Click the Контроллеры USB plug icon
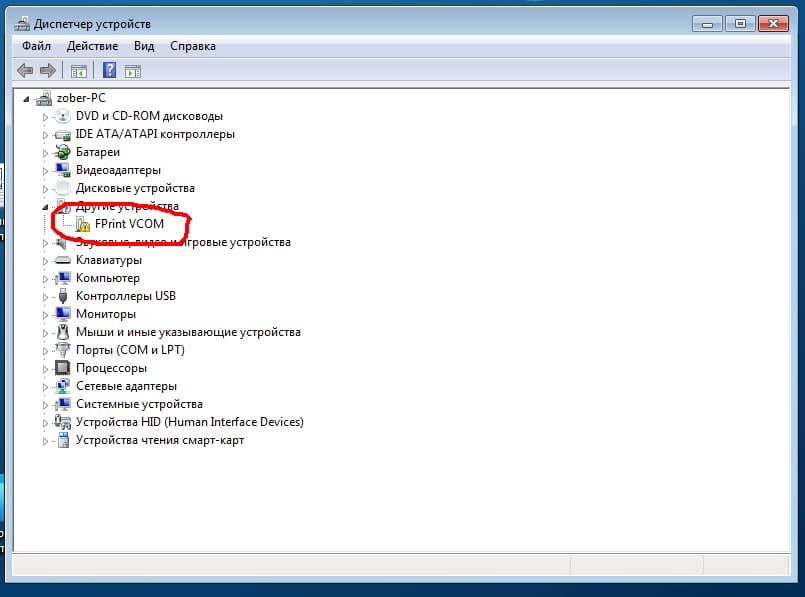Screen dimensions: 805x597 tap(63, 296)
